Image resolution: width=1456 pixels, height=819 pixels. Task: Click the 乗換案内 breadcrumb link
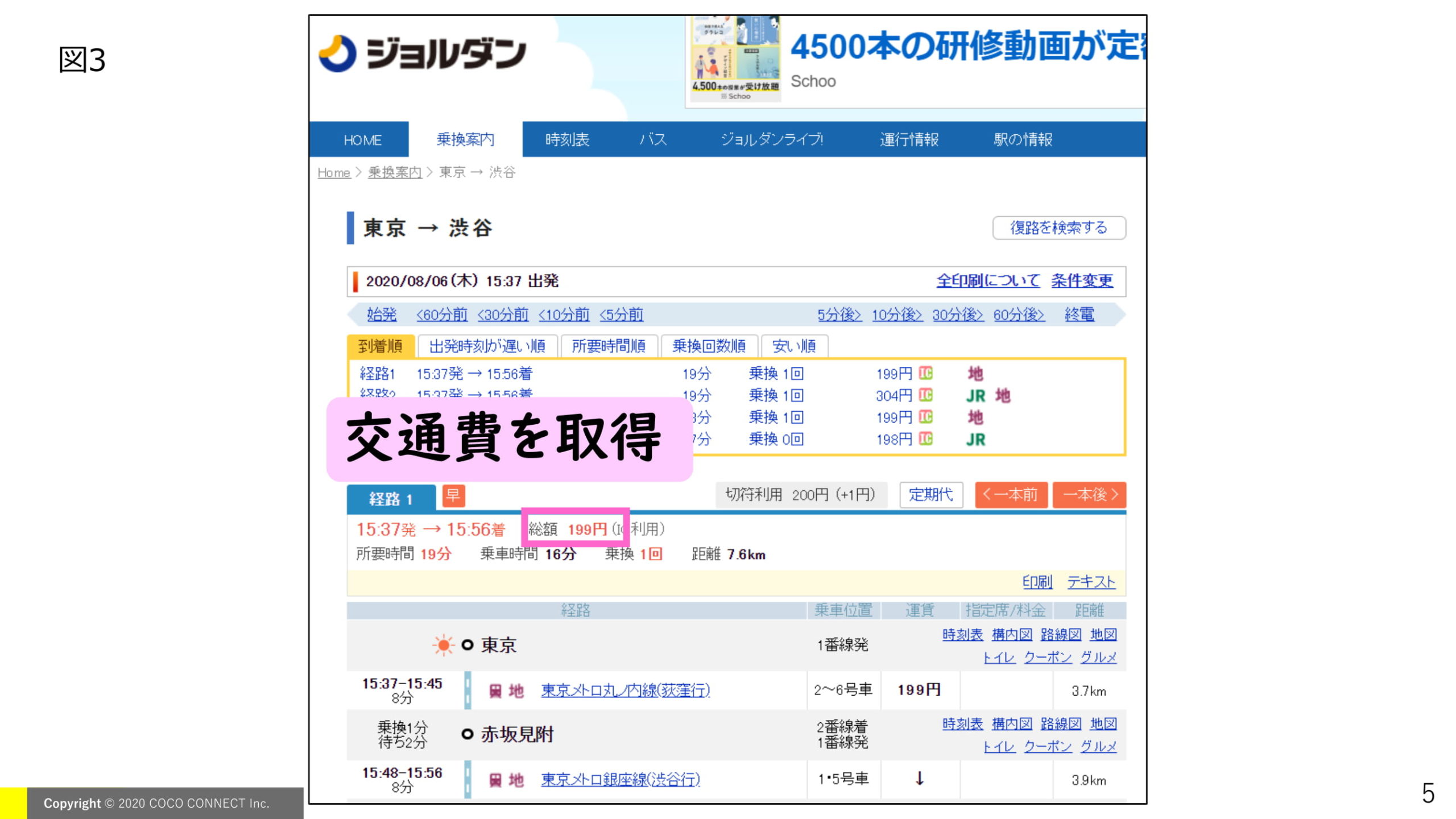click(x=395, y=172)
